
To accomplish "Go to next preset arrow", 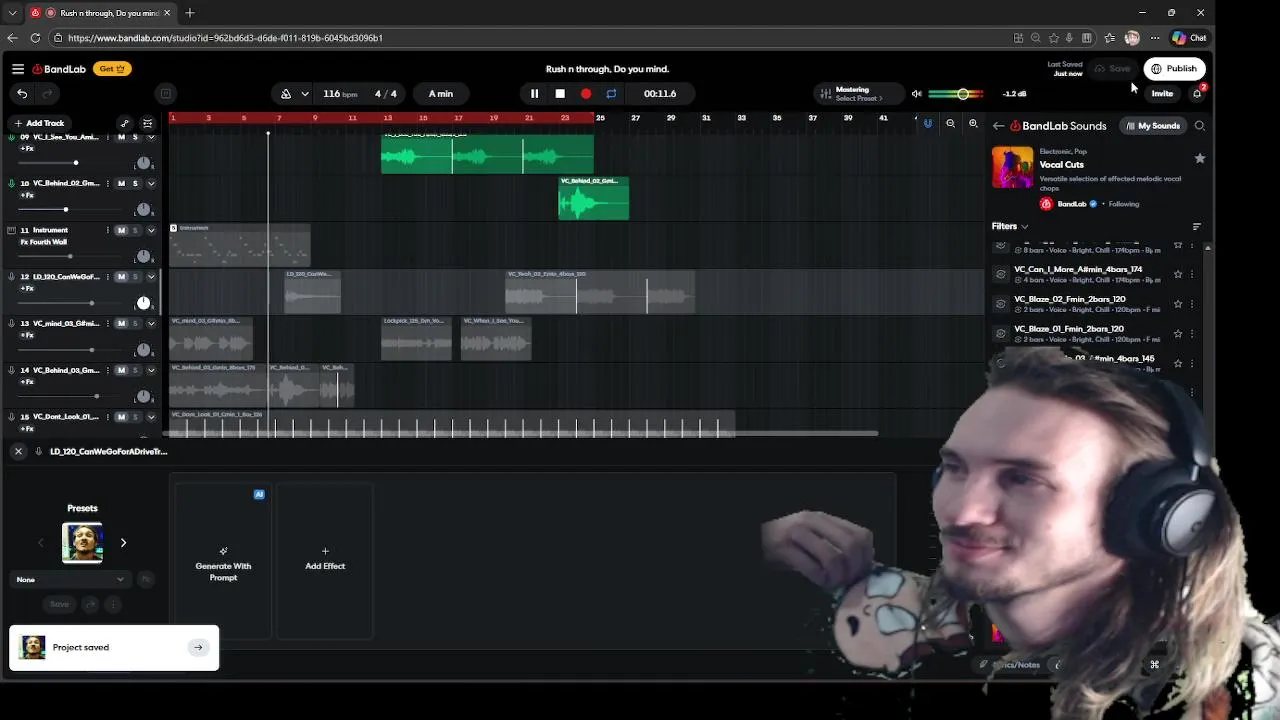I will 123,543.
